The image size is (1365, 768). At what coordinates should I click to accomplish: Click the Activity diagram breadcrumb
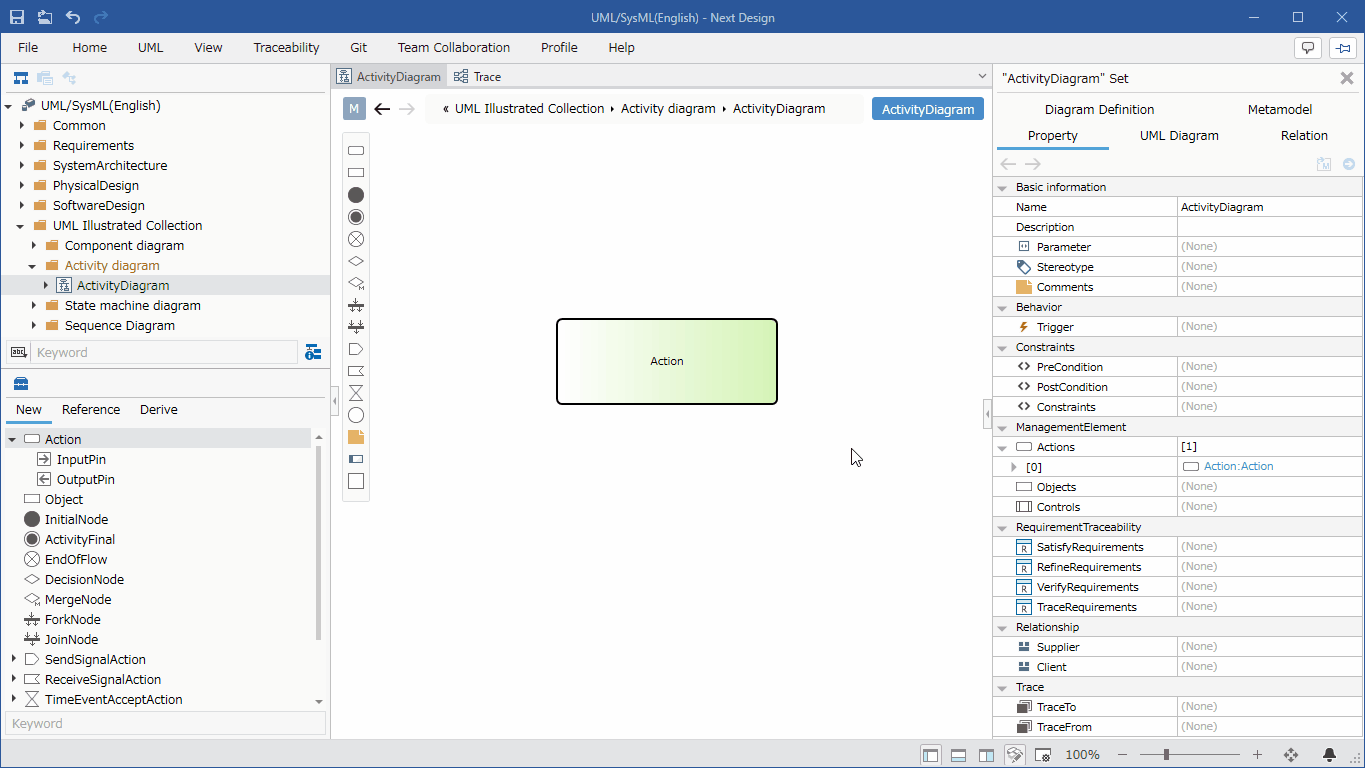[x=668, y=109]
